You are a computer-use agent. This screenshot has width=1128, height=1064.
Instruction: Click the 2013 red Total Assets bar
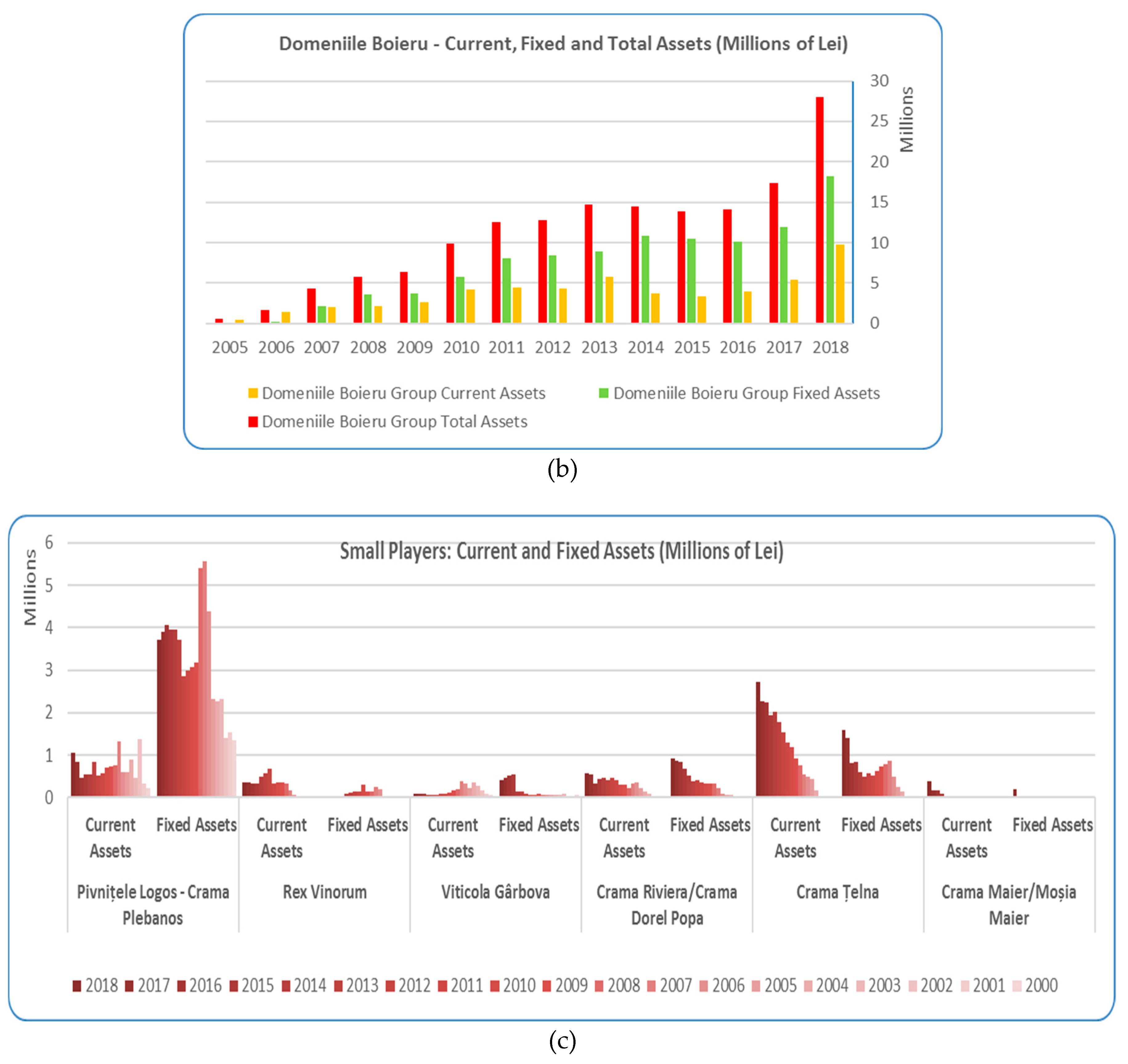[588, 264]
